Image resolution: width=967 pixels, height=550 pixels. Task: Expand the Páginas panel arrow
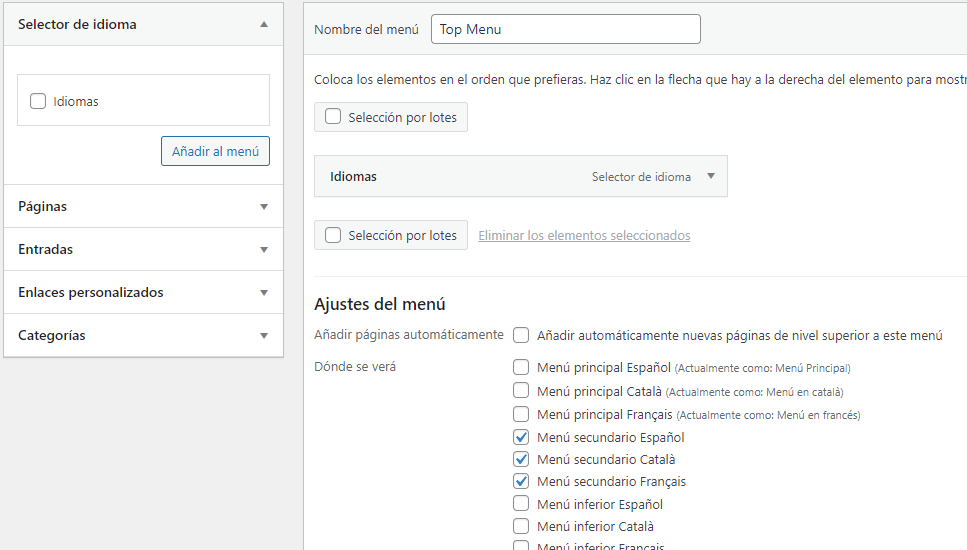264,207
